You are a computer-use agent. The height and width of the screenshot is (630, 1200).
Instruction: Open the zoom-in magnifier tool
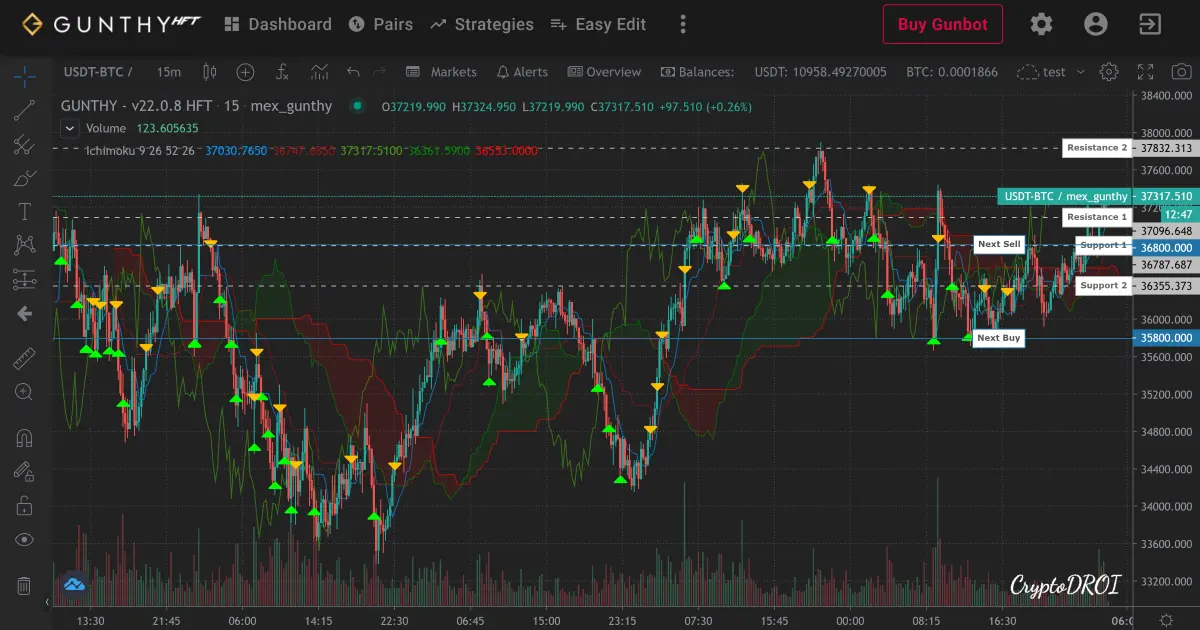click(24, 393)
